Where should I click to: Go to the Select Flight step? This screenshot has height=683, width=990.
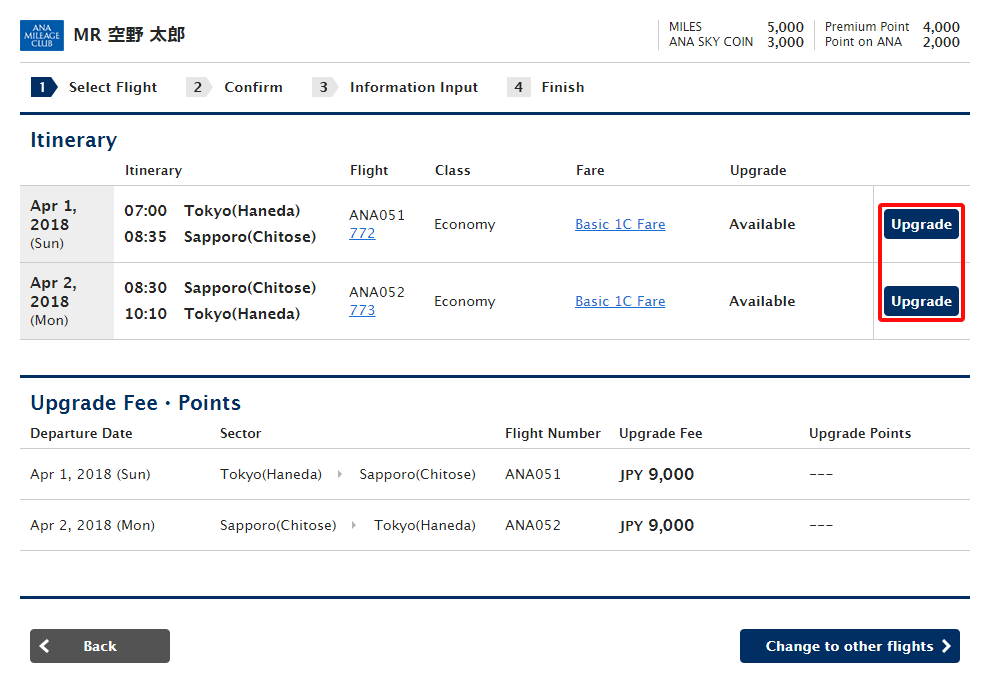(x=113, y=87)
